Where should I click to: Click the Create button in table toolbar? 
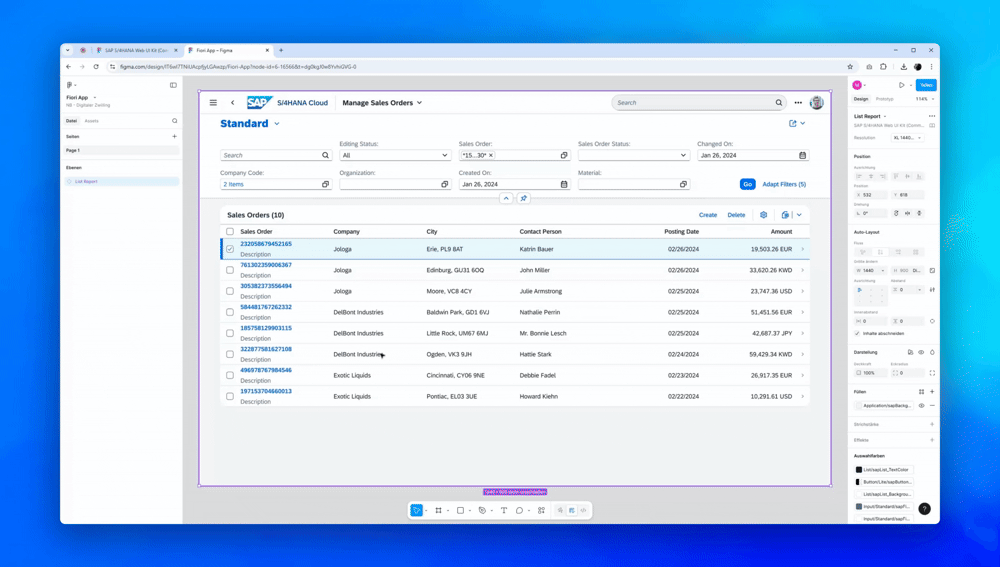click(708, 215)
